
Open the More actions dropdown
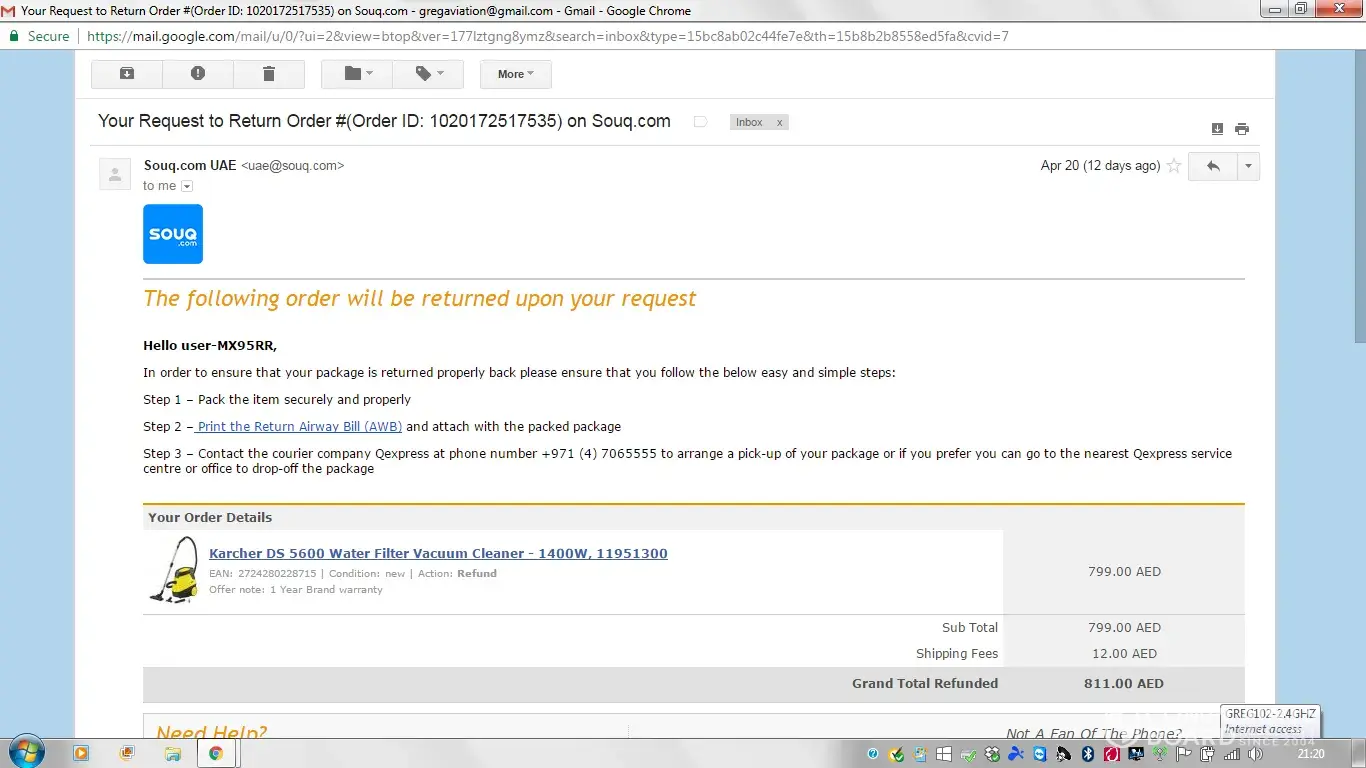tap(516, 74)
